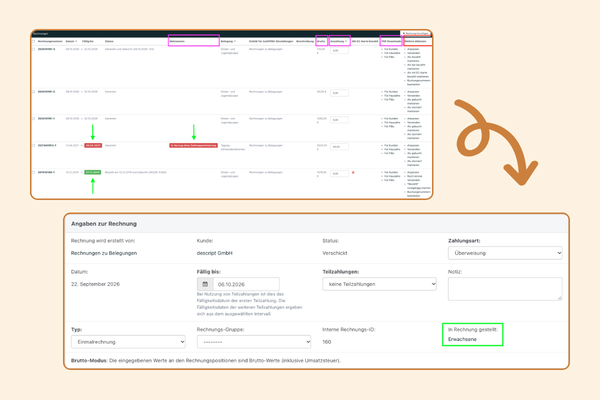This screenshot has width=600, height=400.
Task: Click the green due date badge in last row
Action: point(93,172)
